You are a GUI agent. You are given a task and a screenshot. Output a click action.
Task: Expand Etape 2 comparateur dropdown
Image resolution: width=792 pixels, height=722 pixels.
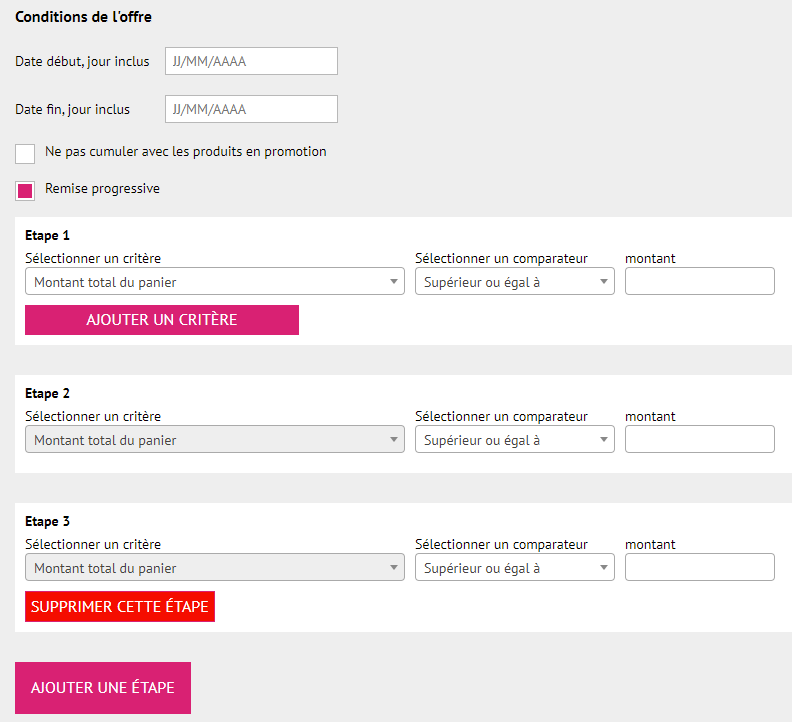514,440
